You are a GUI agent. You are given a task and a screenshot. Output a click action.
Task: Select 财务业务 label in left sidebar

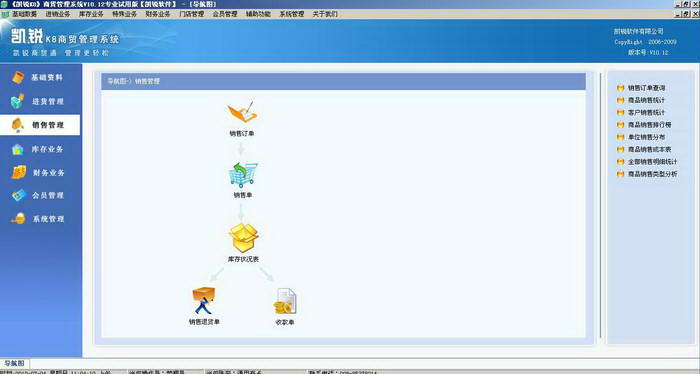(x=49, y=172)
